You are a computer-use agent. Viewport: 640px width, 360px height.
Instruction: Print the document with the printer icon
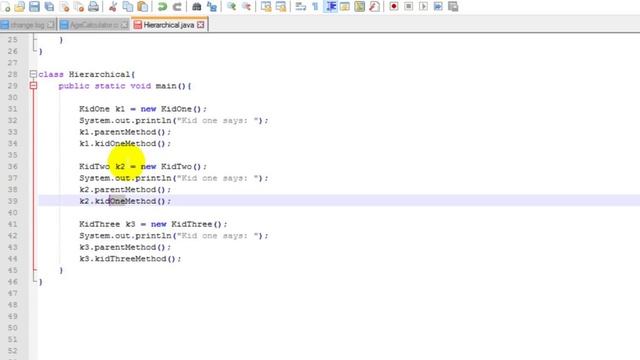coord(93,7)
